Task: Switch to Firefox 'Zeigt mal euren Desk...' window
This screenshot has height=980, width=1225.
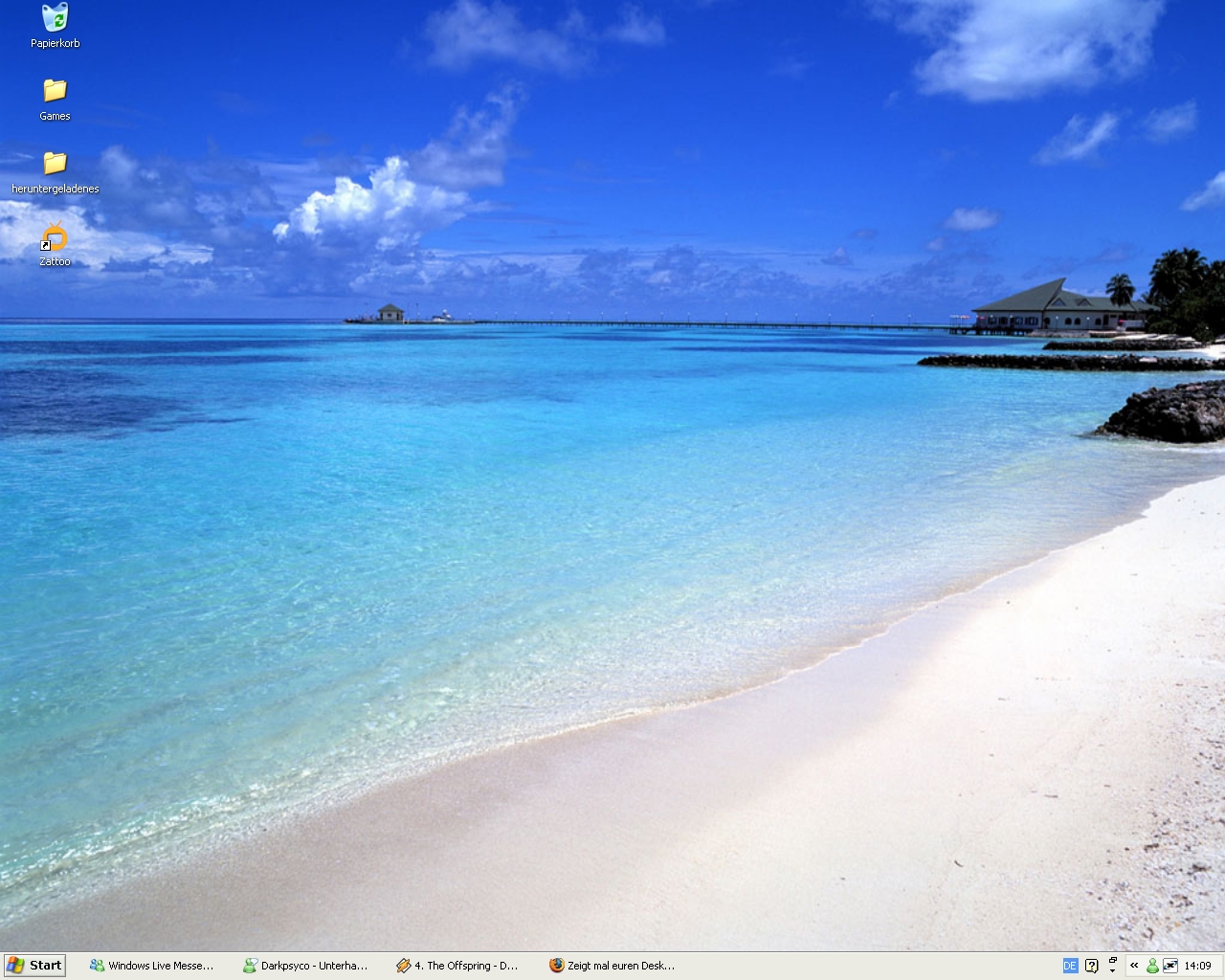Action: [x=612, y=966]
